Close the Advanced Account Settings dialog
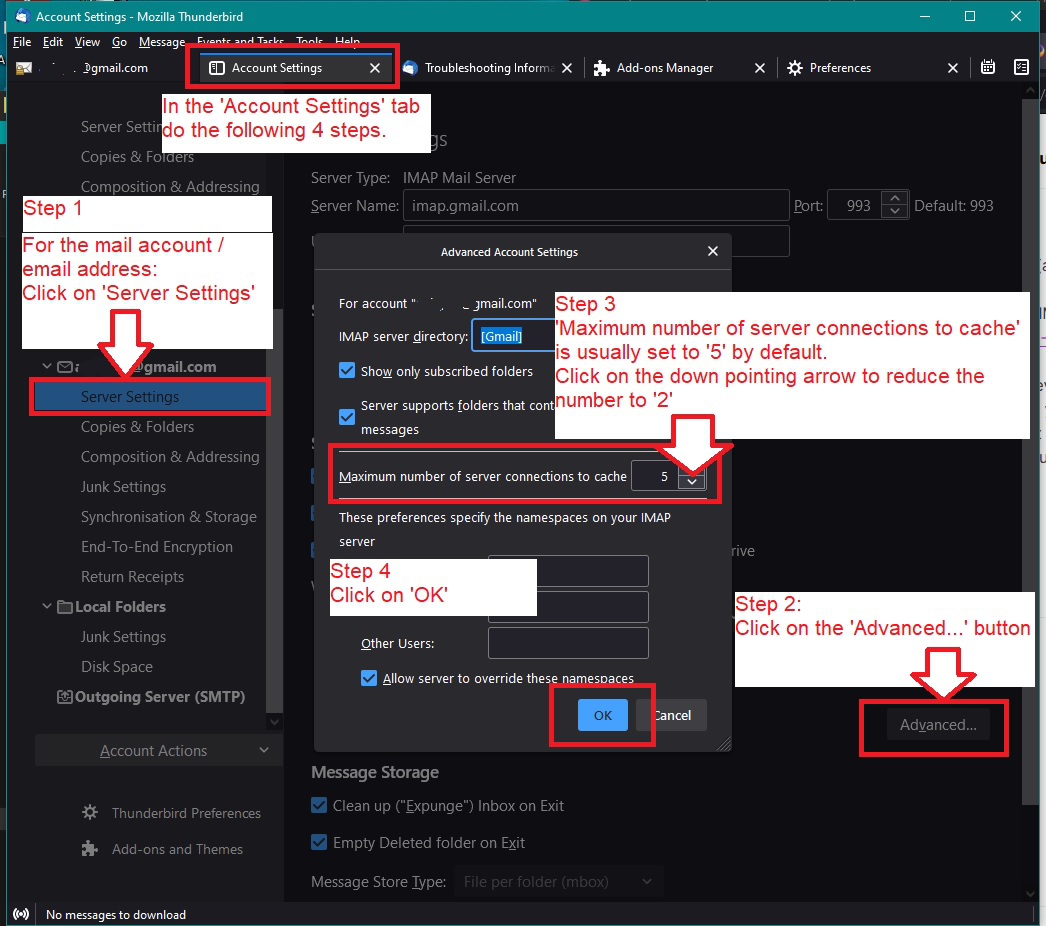Screen dimensions: 1046x926 tap(712, 252)
